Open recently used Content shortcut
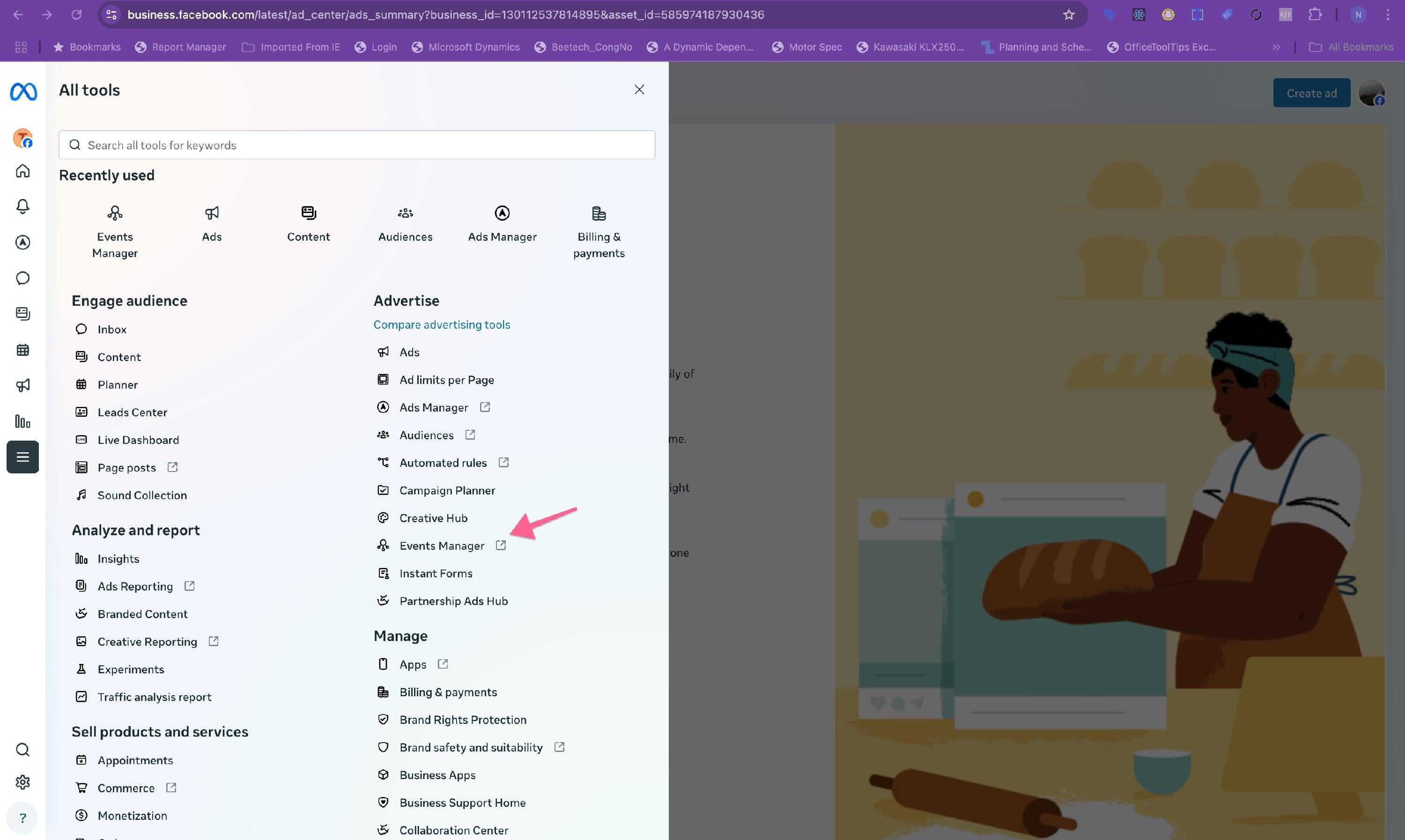1405x840 pixels. click(309, 224)
